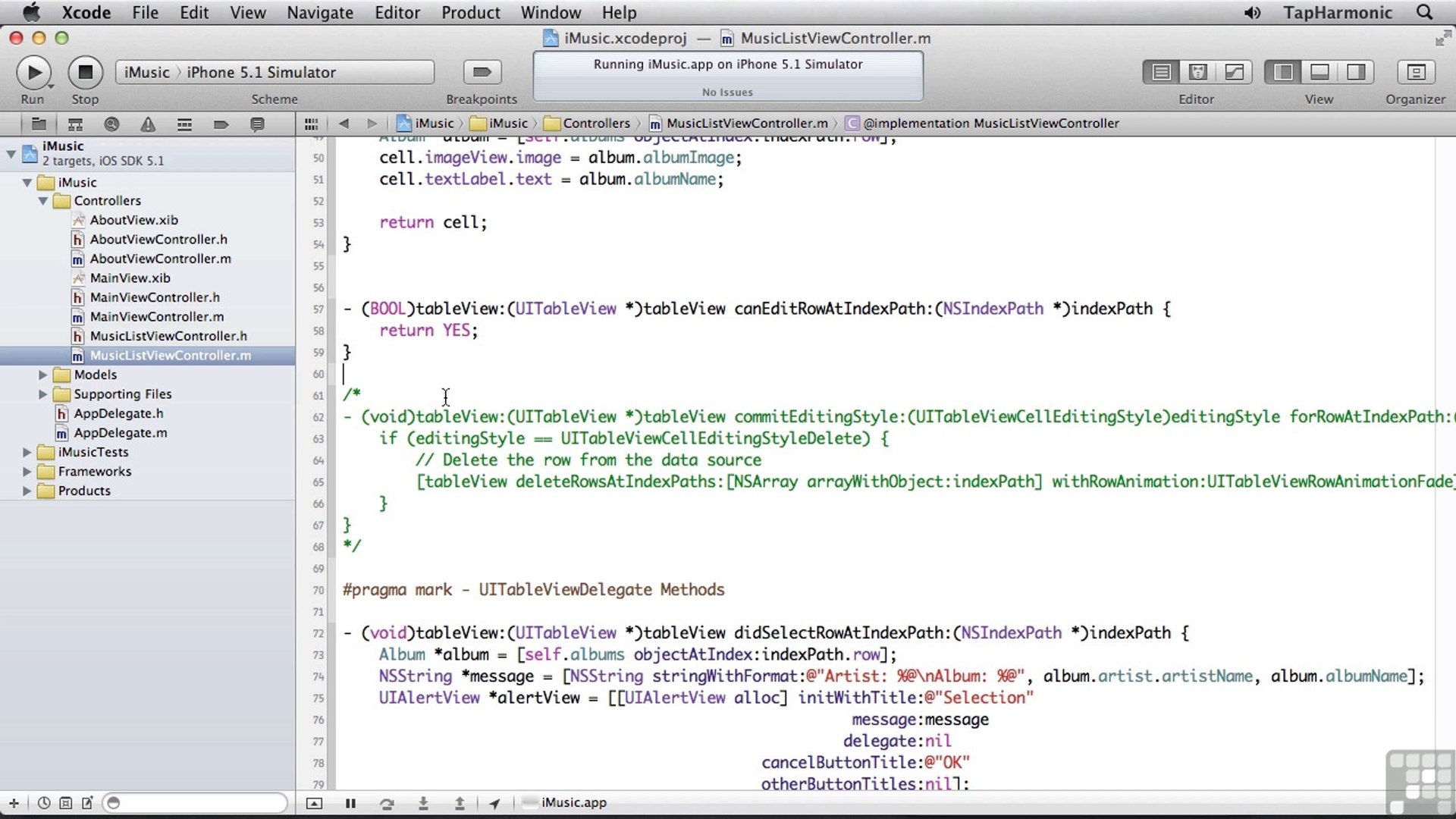Viewport: 1456px width, 819px height.
Task: Stop the running iMusic app
Action: coord(86,72)
